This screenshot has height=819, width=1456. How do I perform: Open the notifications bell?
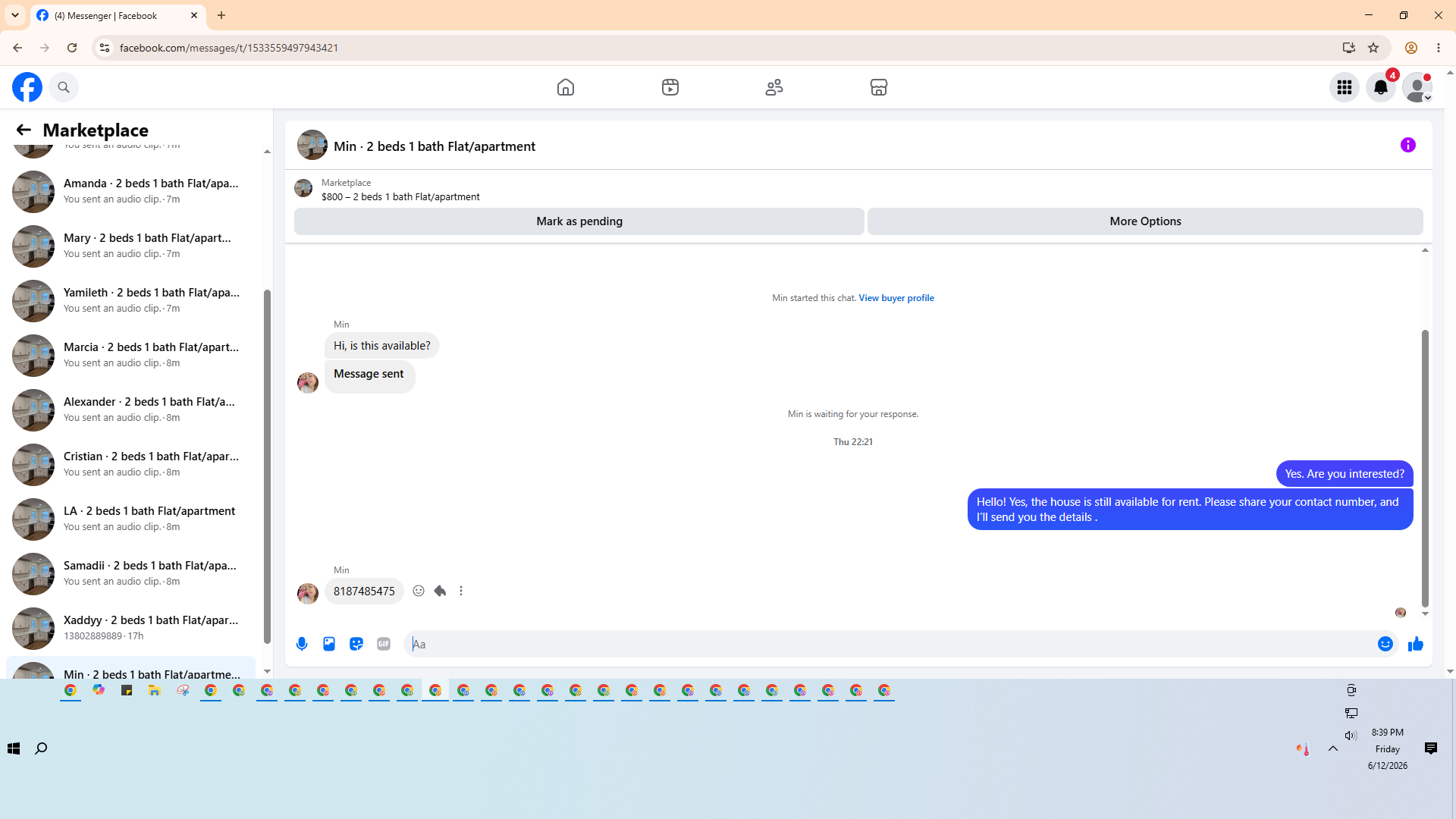coord(1381,87)
